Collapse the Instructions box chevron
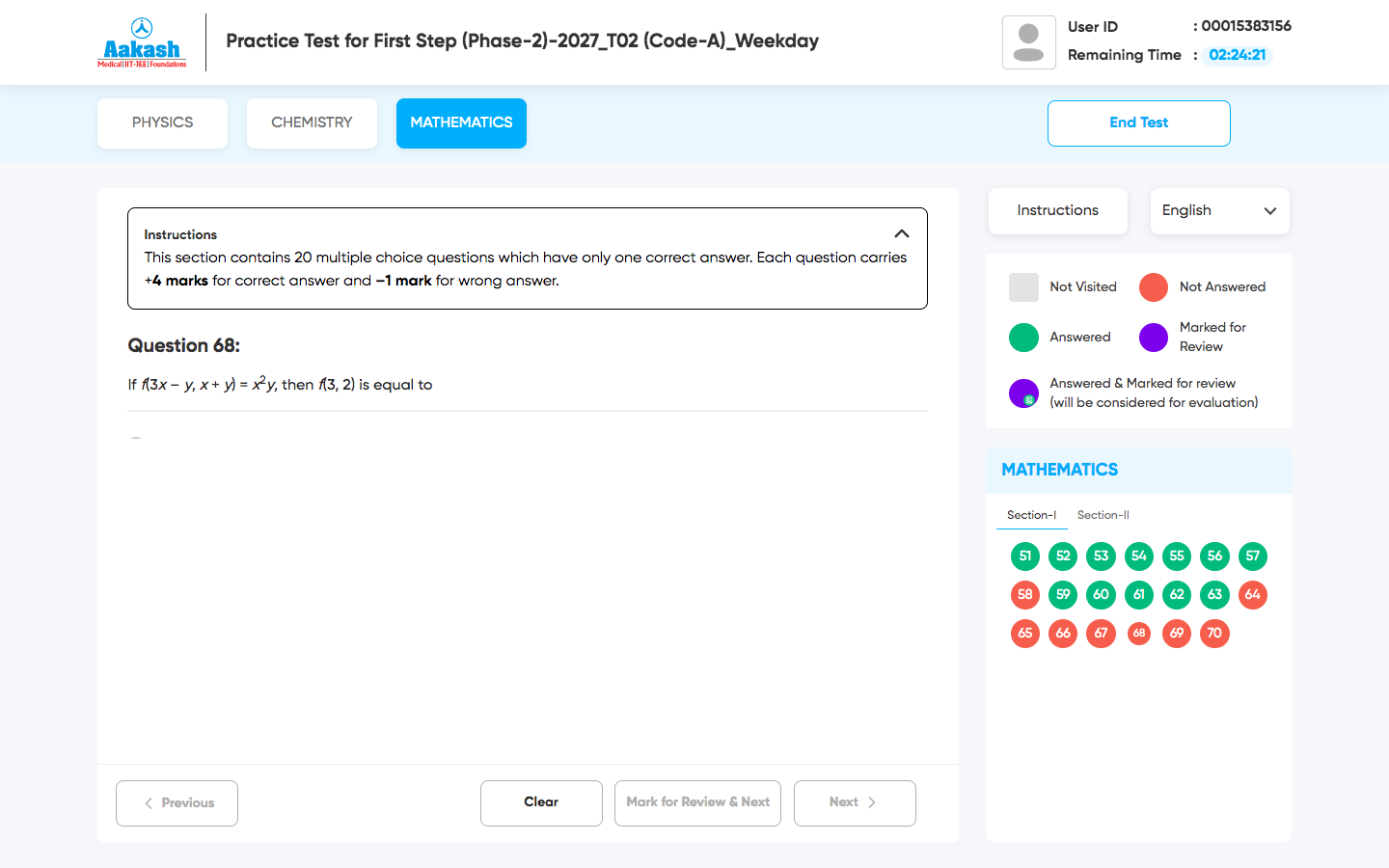Image resolution: width=1389 pixels, height=868 pixels. [x=901, y=233]
